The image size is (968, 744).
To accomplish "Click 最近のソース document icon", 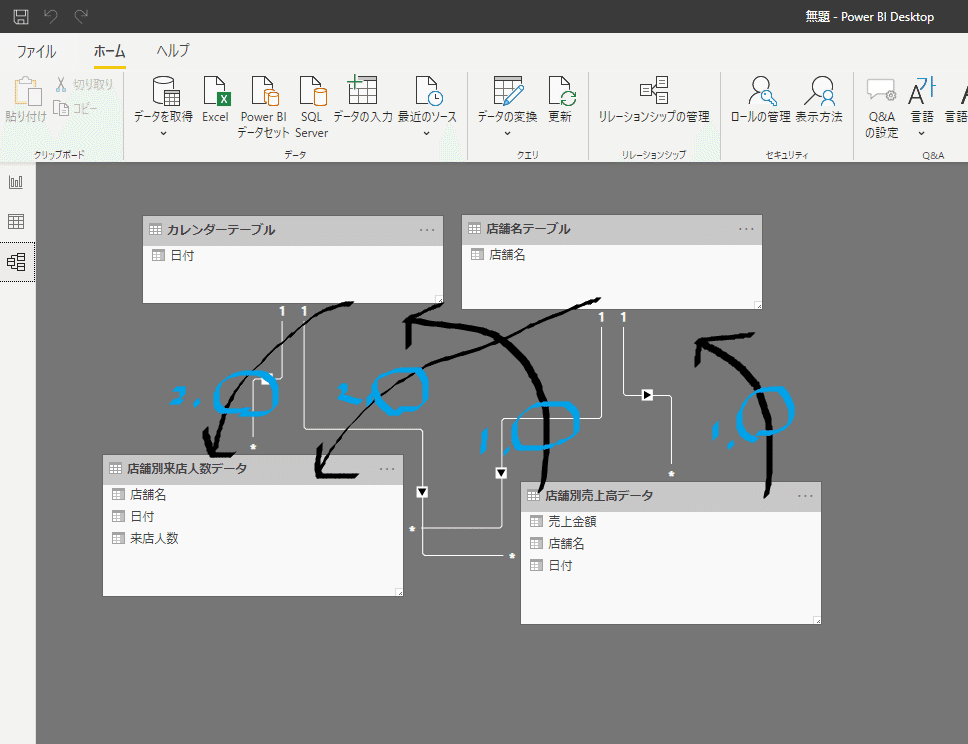I will pyautogui.click(x=428, y=91).
